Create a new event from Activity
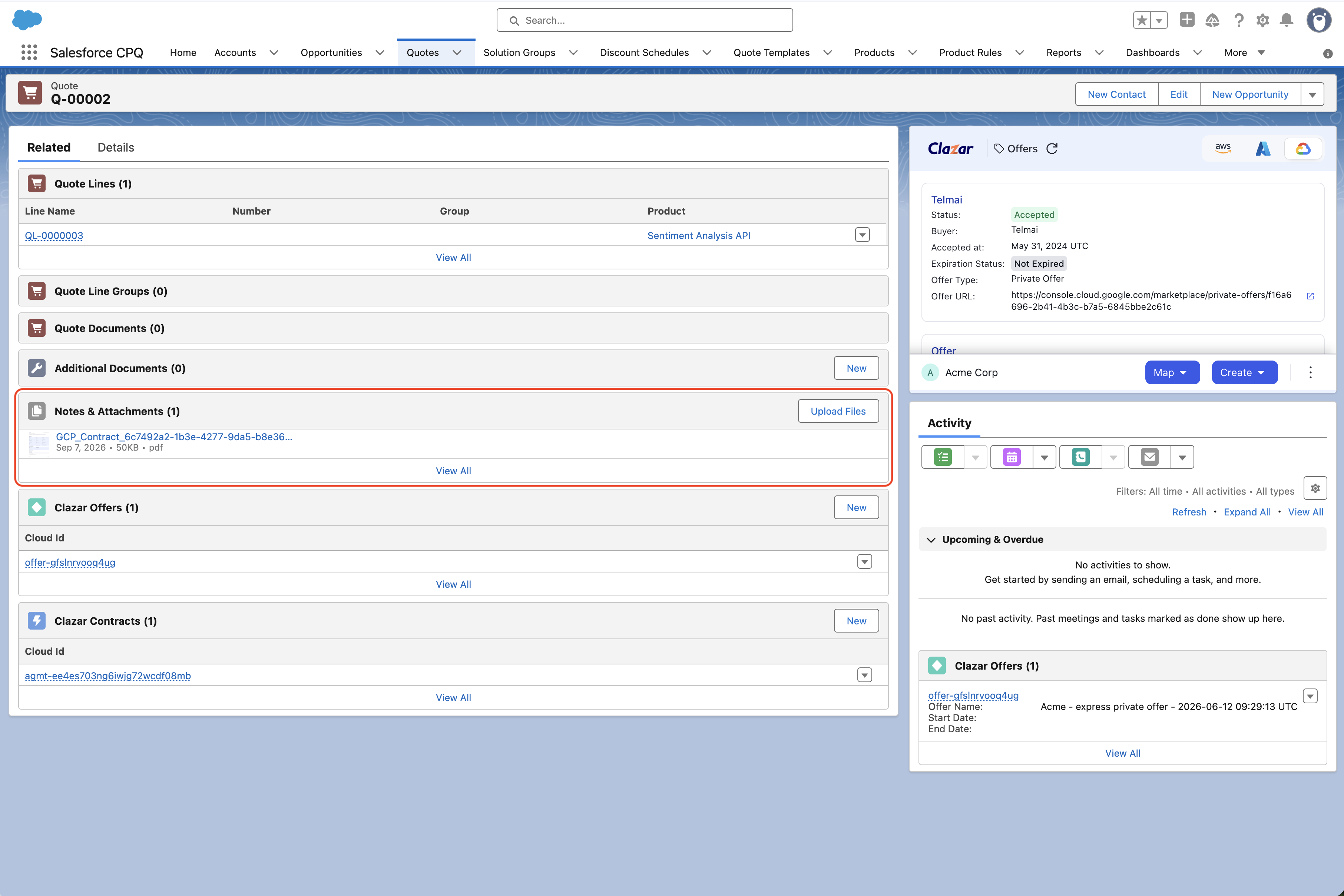Screen dimensions: 1344x896 point(1012,457)
